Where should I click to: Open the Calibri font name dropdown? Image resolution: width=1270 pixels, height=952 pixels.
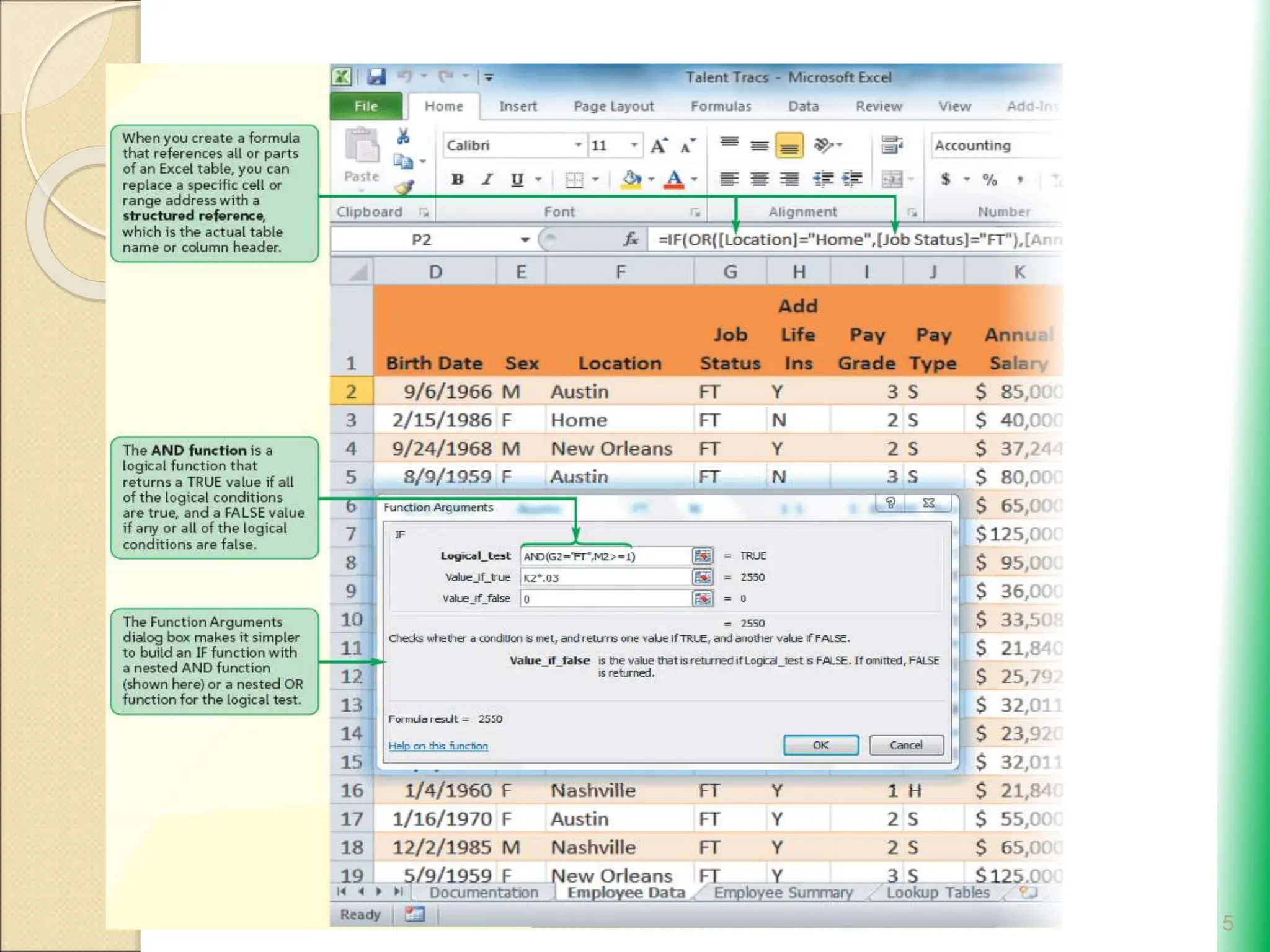[x=577, y=145]
